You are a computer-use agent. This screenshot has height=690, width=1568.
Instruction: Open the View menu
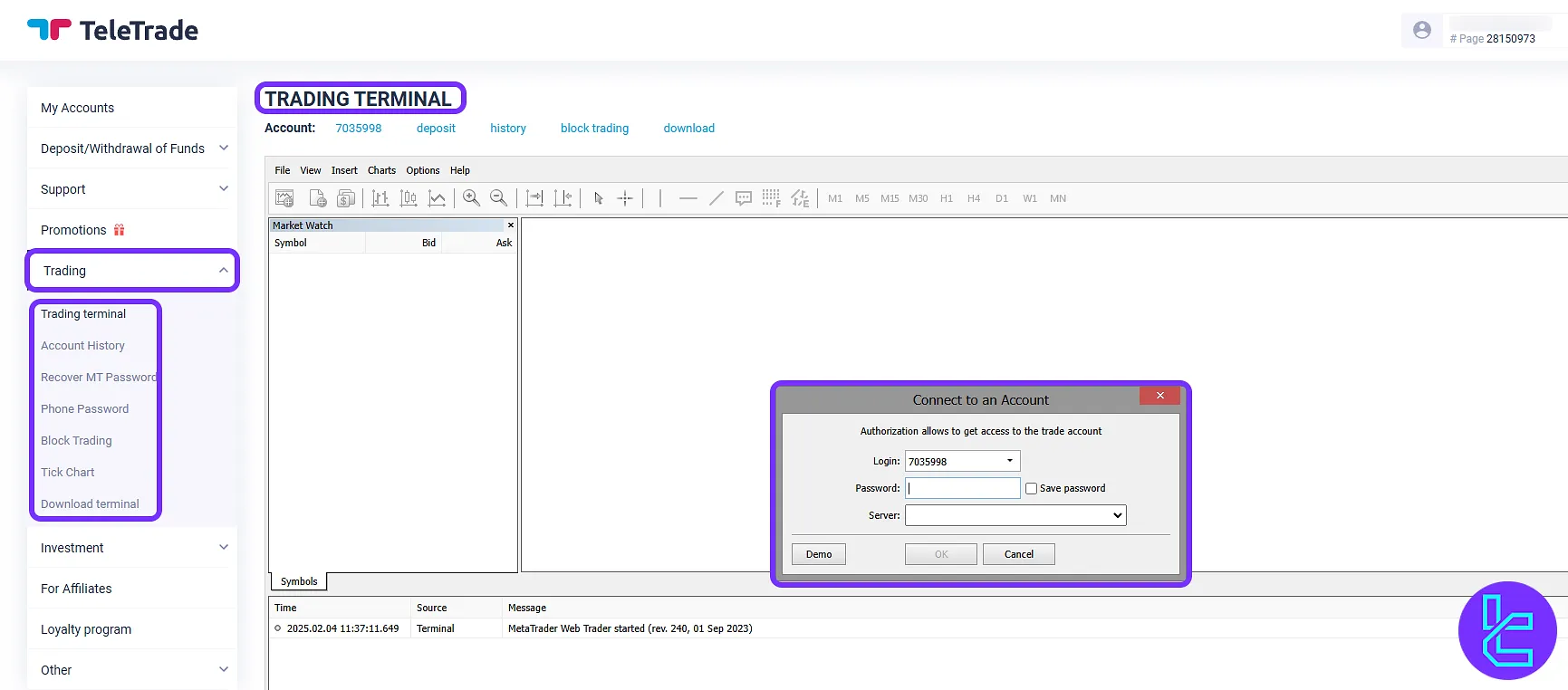click(x=311, y=170)
